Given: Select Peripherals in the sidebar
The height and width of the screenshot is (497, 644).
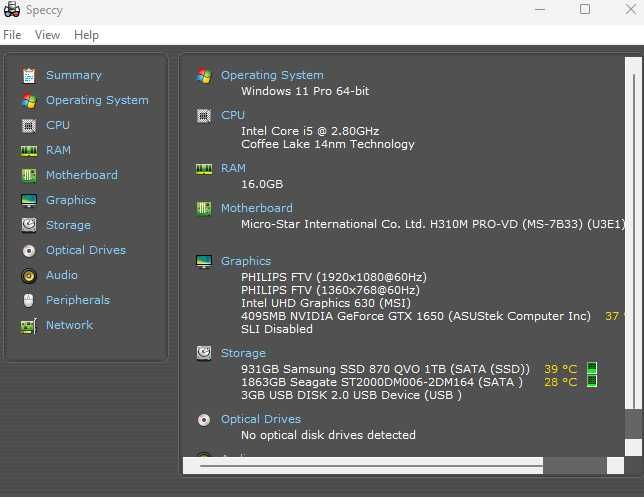Looking at the screenshot, I should tap(78, 300).
